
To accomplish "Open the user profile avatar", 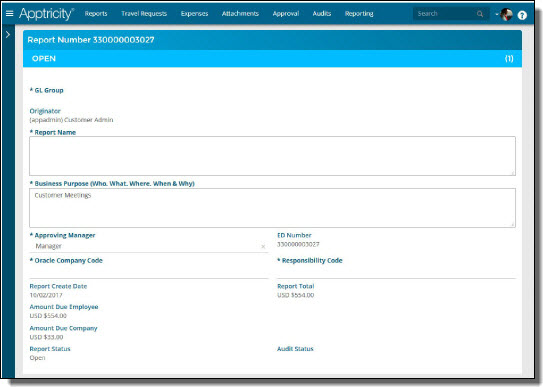I will [x=507, y=14].
